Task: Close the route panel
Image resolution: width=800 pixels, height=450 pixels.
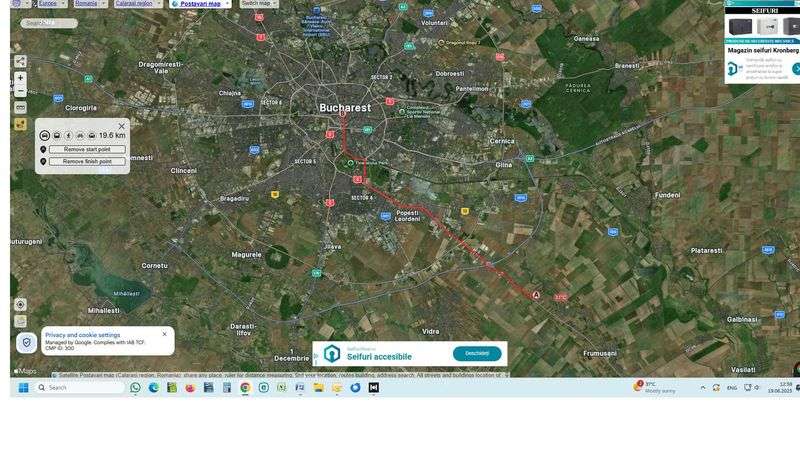Action: pyautogui.click(x=121, y=126)
